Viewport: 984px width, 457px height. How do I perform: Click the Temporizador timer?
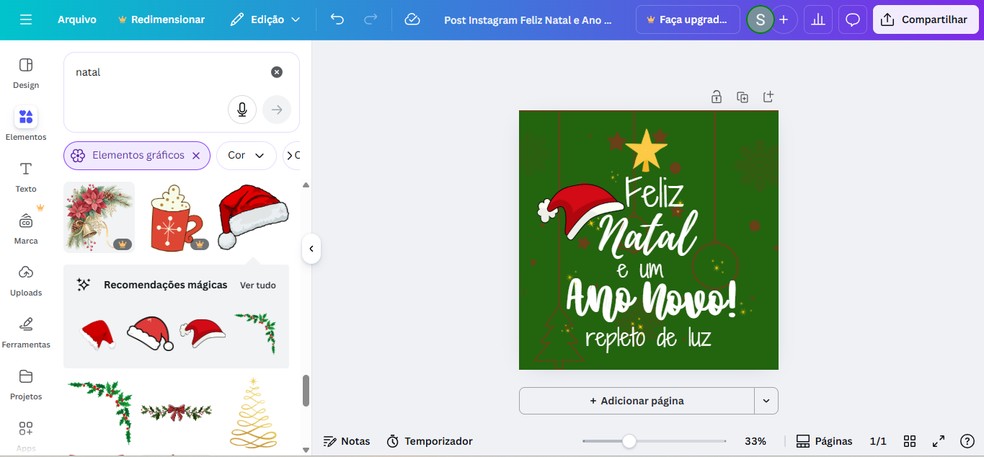coord(429,441)
